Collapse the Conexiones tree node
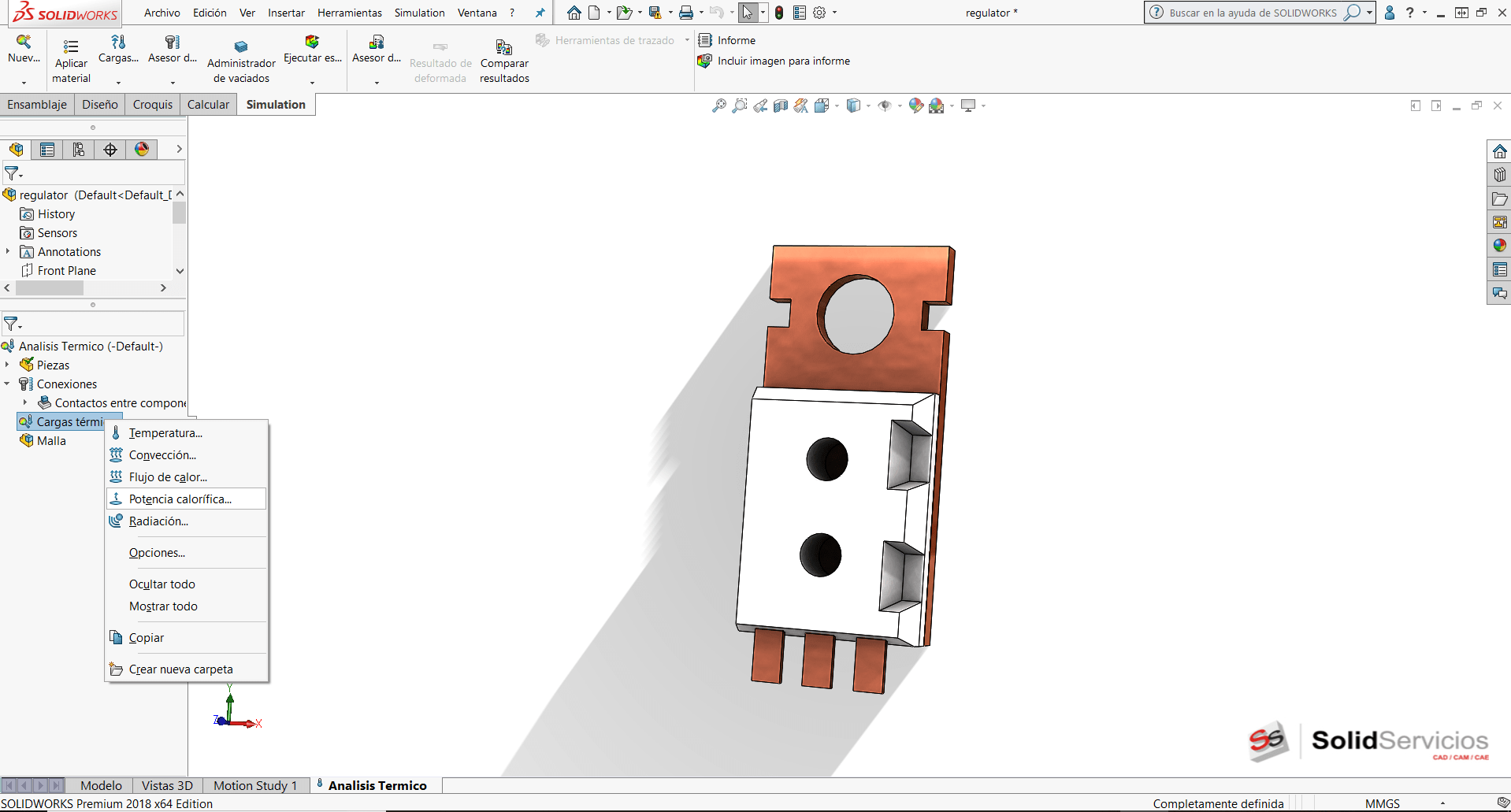 point(7,384)
